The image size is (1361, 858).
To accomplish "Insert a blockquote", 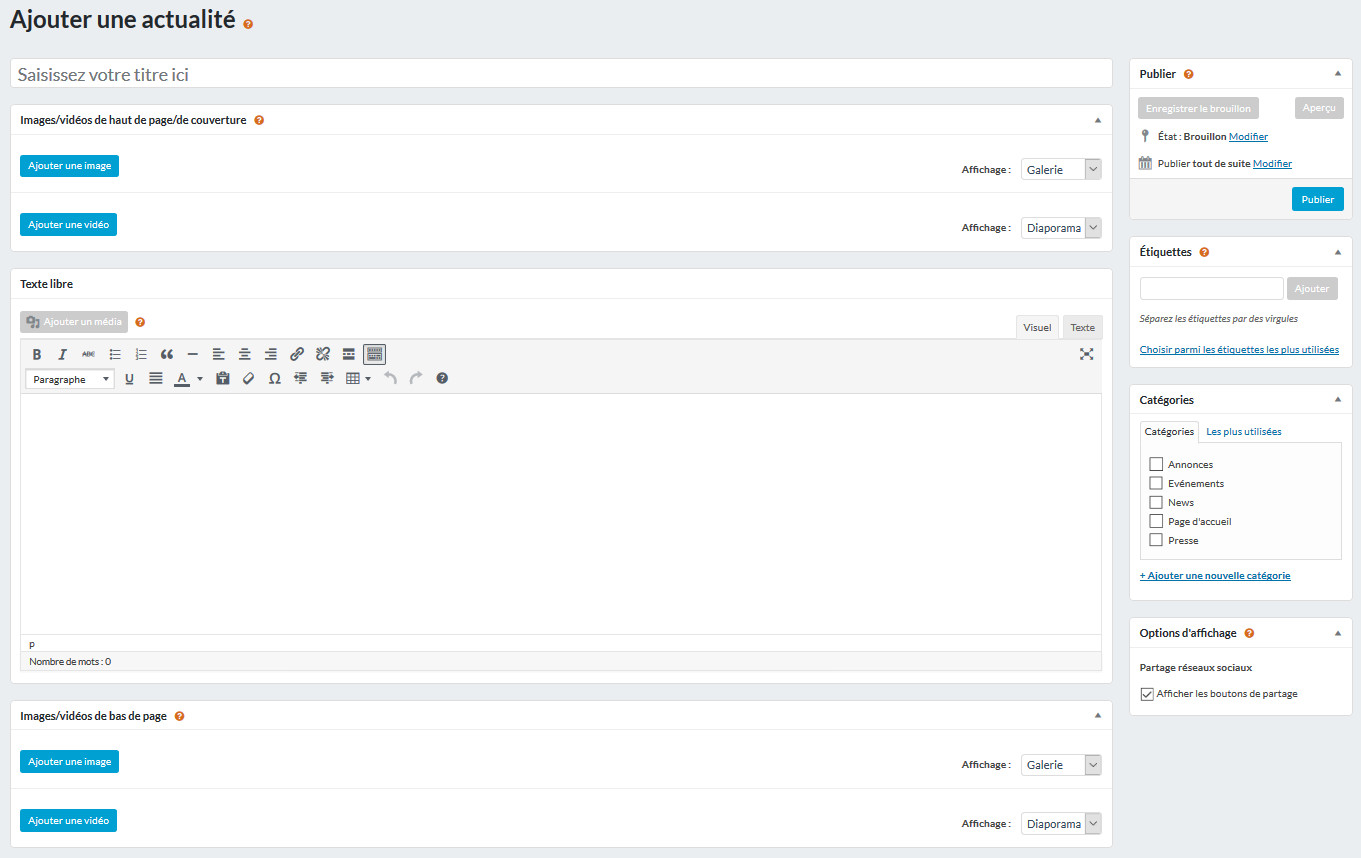I will pyautogui.click(x=167, y=354).
